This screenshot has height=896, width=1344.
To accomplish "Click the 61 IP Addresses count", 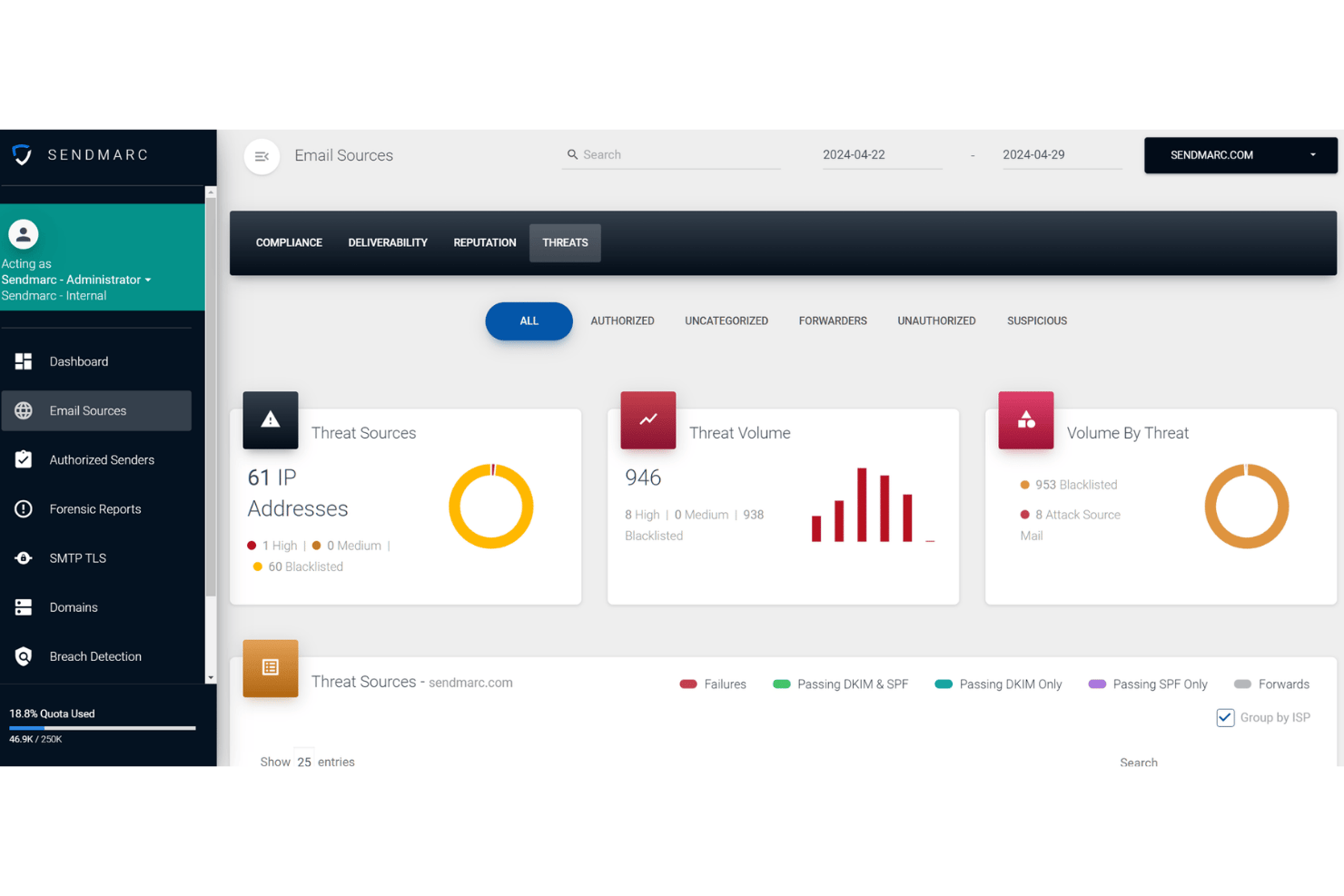I will pyautogui.click(x=298, y=493).
